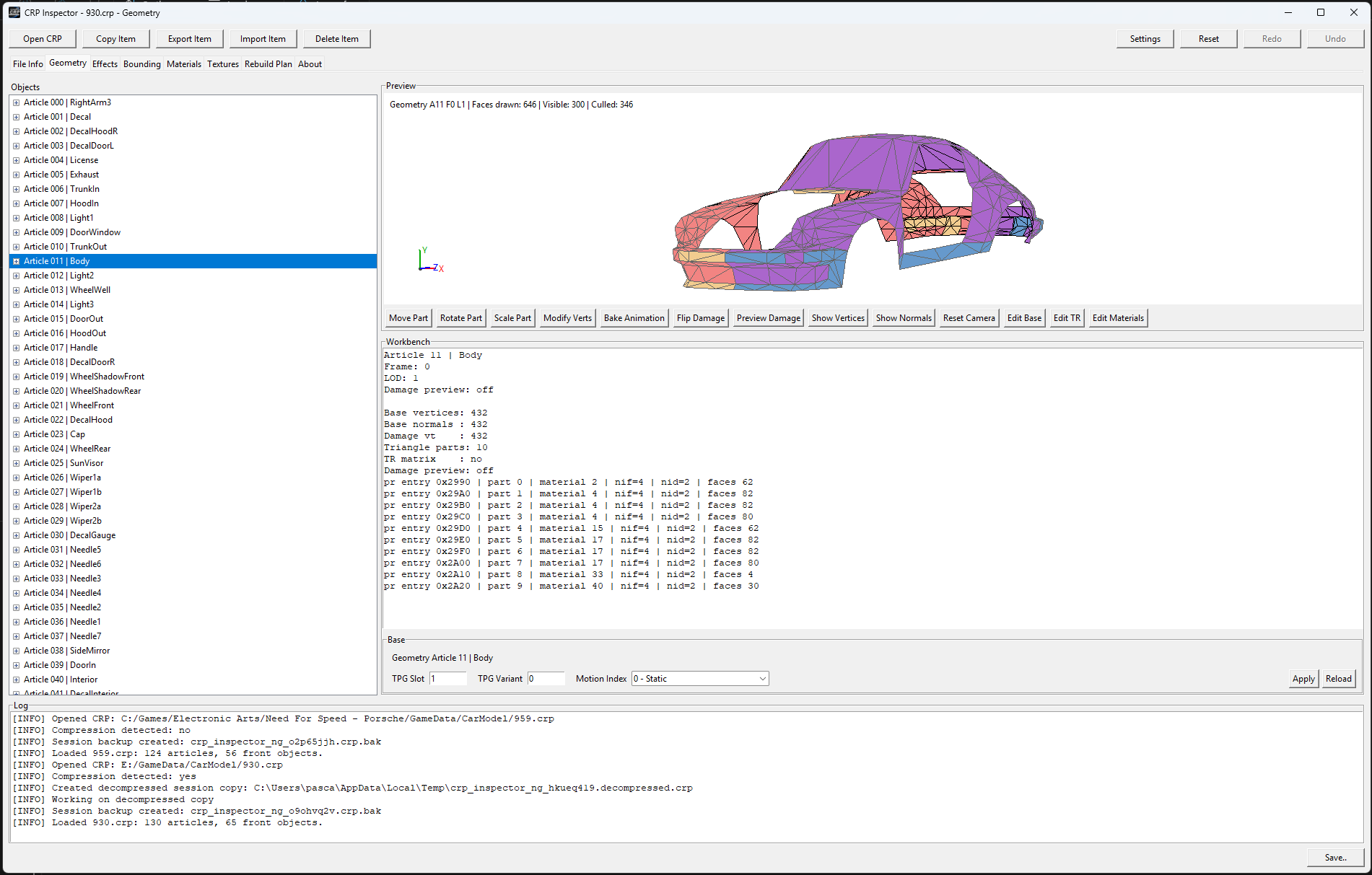Toggle Show Normals in preview
The height and width of the screenshot is (875, 1372).
(x=903, y=318)
